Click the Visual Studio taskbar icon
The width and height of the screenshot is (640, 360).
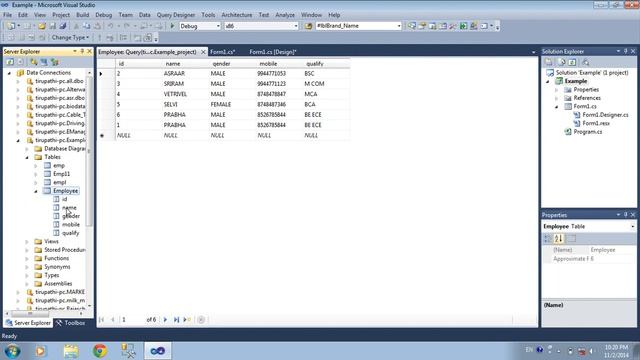[x=158, y=351]
